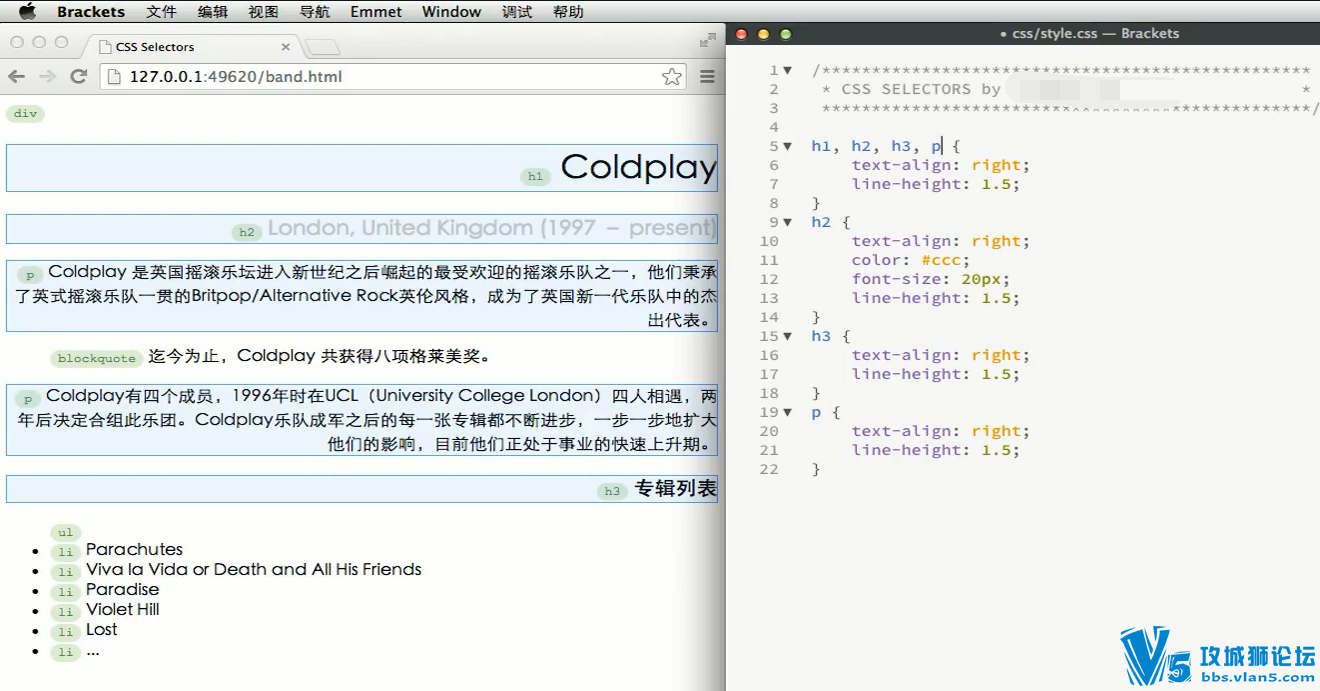Open the Apple menu
This screenshot has width=1320, height=691.
point(27,11)
